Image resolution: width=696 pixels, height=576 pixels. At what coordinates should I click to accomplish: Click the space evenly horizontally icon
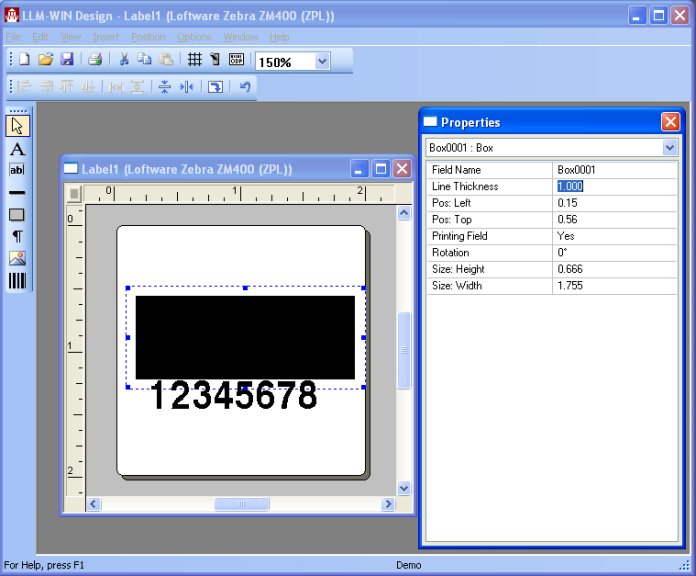[x=116, y=87]
